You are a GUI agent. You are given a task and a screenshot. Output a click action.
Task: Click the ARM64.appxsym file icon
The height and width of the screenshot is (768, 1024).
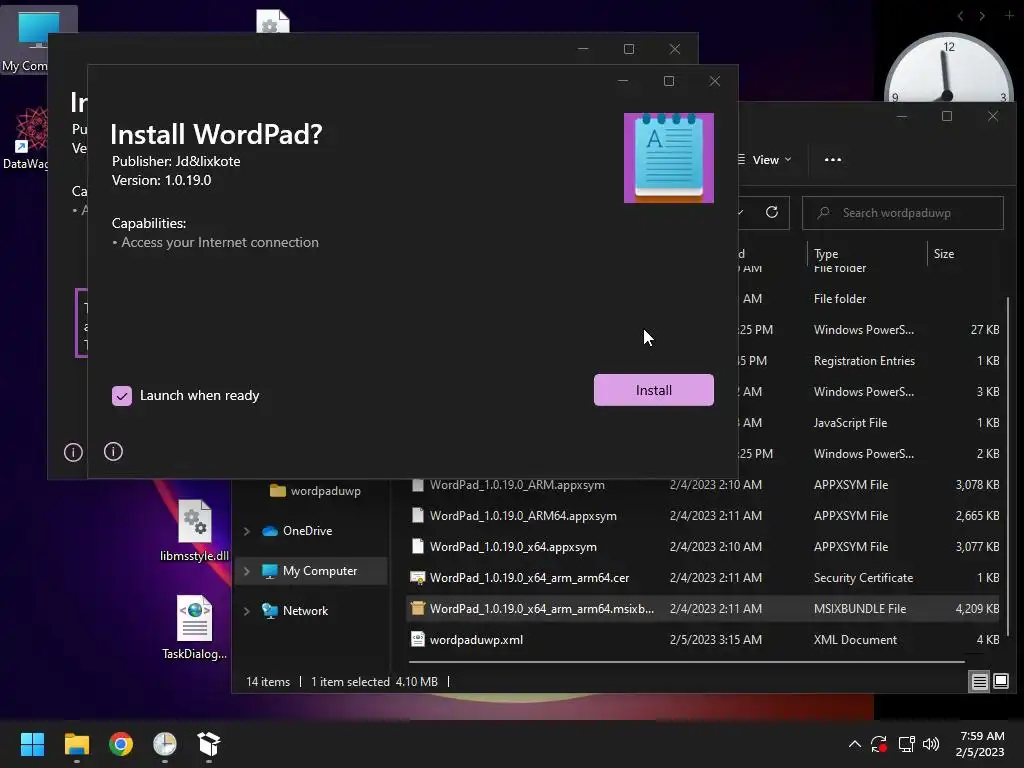417,515
